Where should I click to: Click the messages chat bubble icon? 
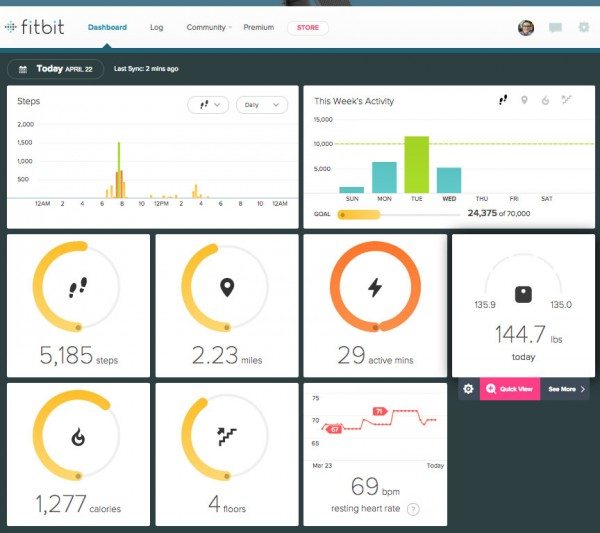(x=555, y=28)
